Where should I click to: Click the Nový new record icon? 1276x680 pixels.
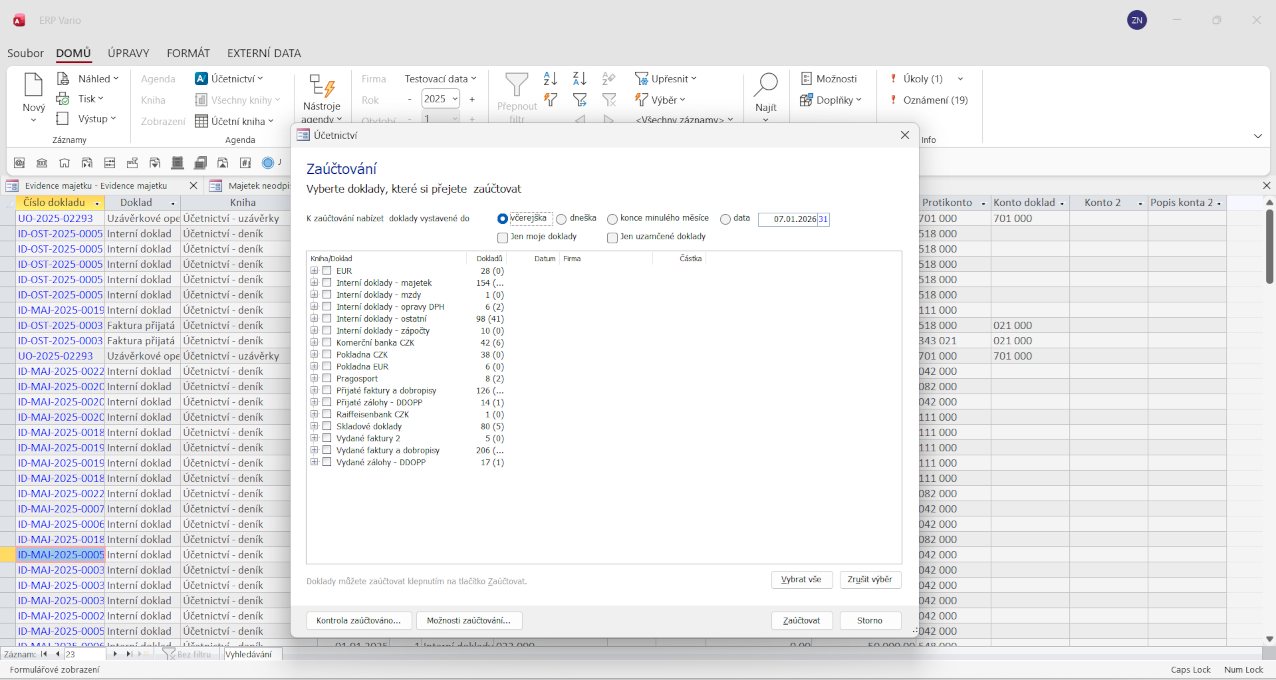[x=33, y=86]
